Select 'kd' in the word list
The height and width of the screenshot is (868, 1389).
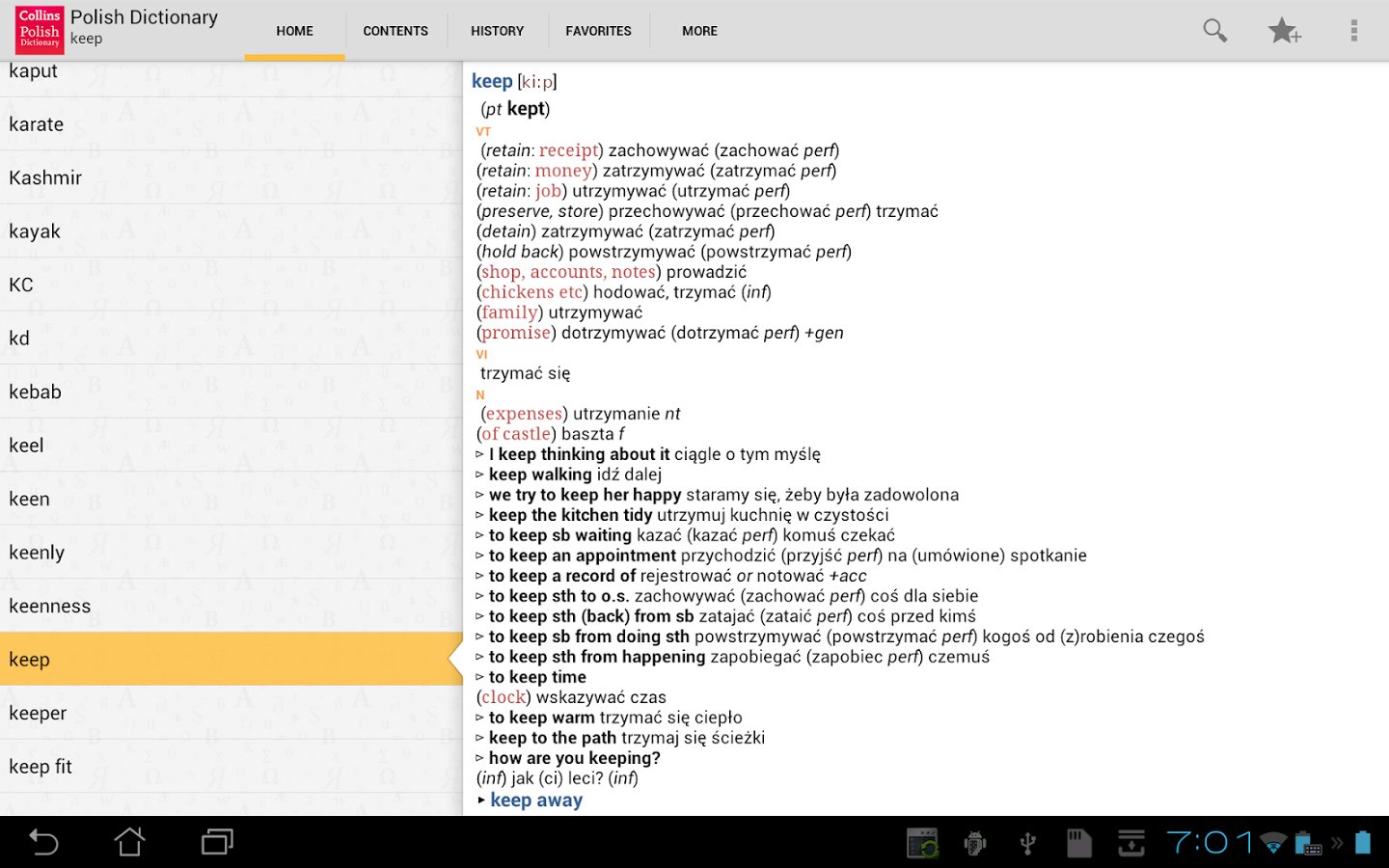point(231,339)
